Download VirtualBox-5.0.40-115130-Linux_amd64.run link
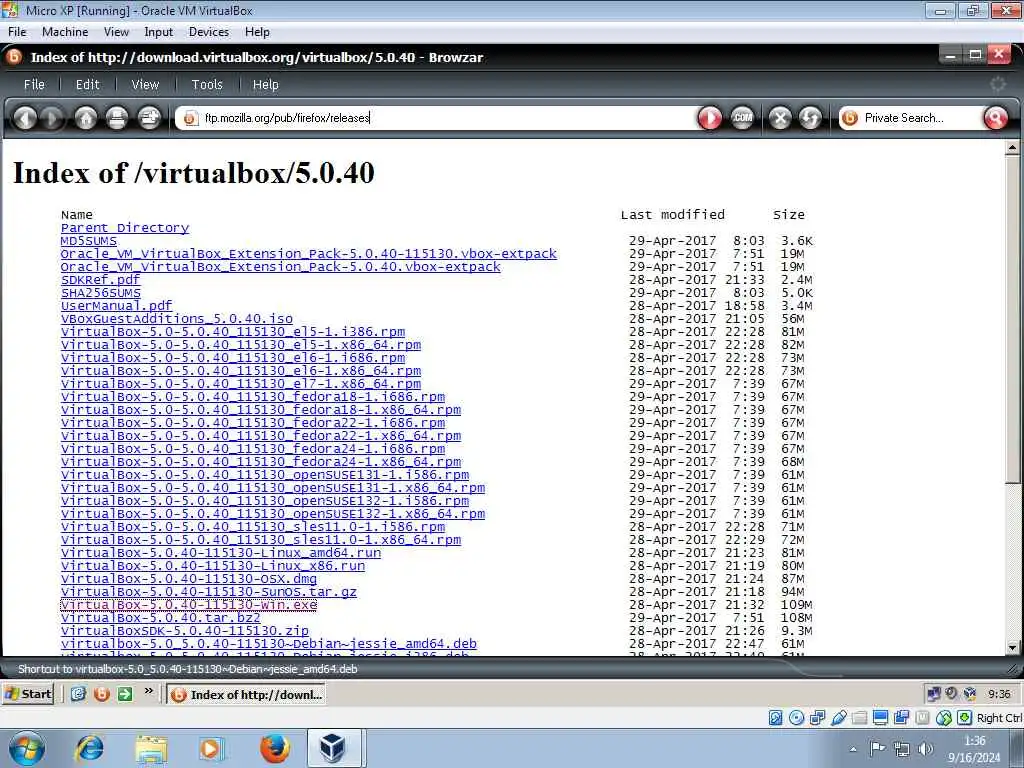This screenshot has height=768, width=1024. tap(221, 552)
